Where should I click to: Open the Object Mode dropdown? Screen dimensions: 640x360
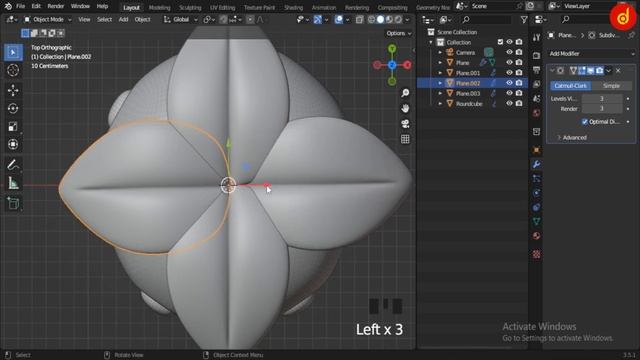(x=47, y=19)
